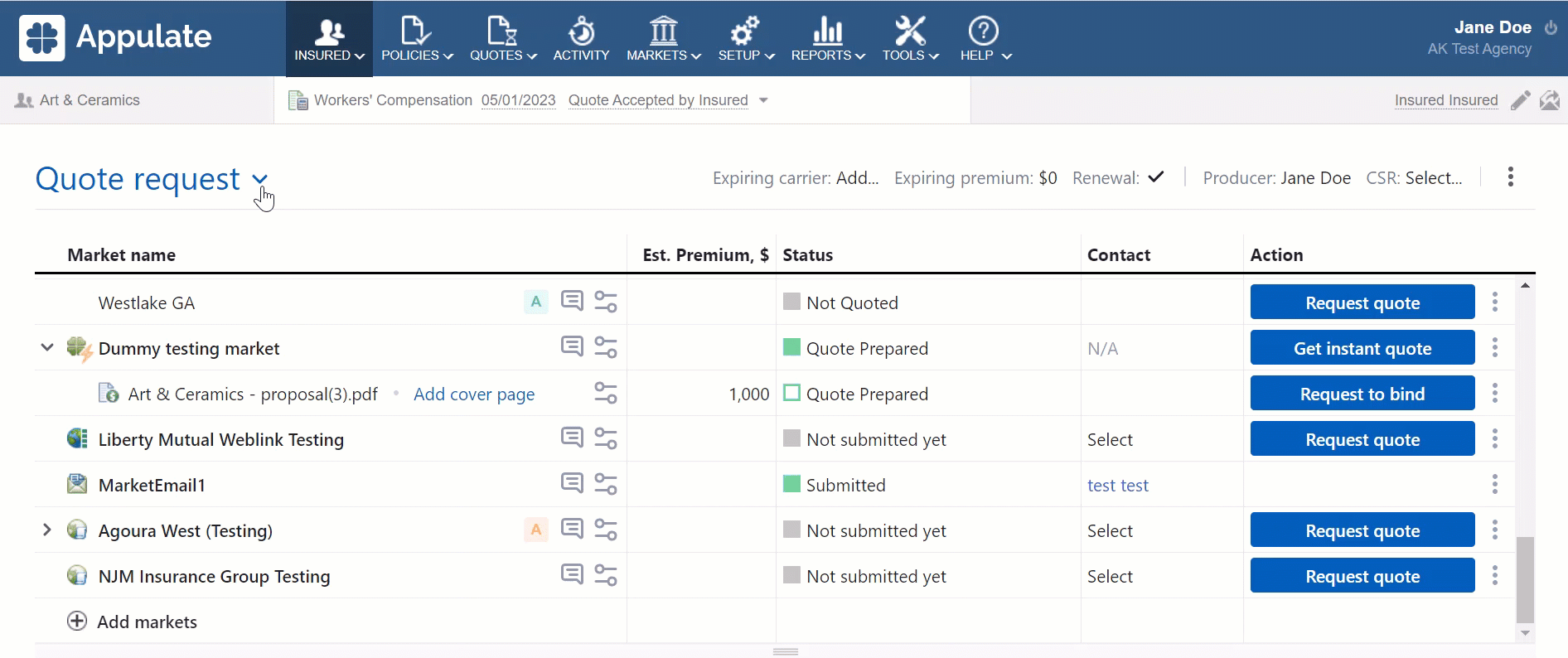Click the power logout icon
Screen dimensions: 1568x658
pos(1551,27)
